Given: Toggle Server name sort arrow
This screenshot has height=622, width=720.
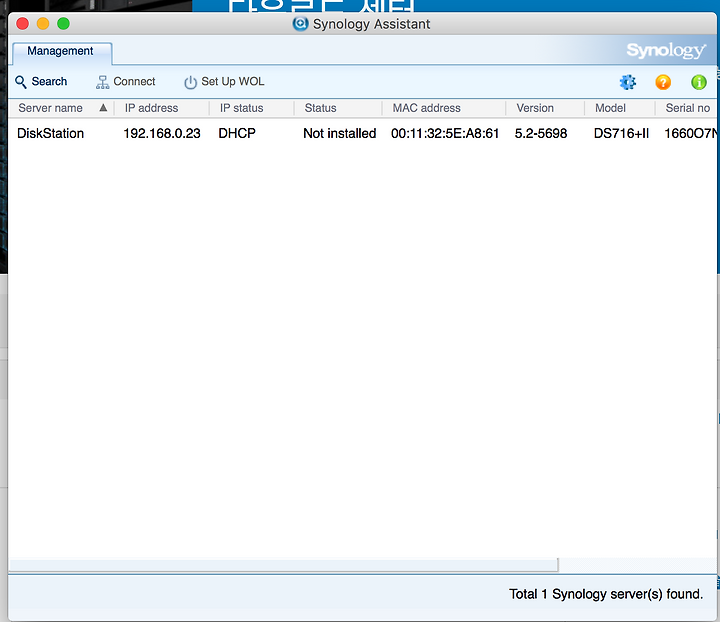Looking at the screenshot, I should 103,107.
